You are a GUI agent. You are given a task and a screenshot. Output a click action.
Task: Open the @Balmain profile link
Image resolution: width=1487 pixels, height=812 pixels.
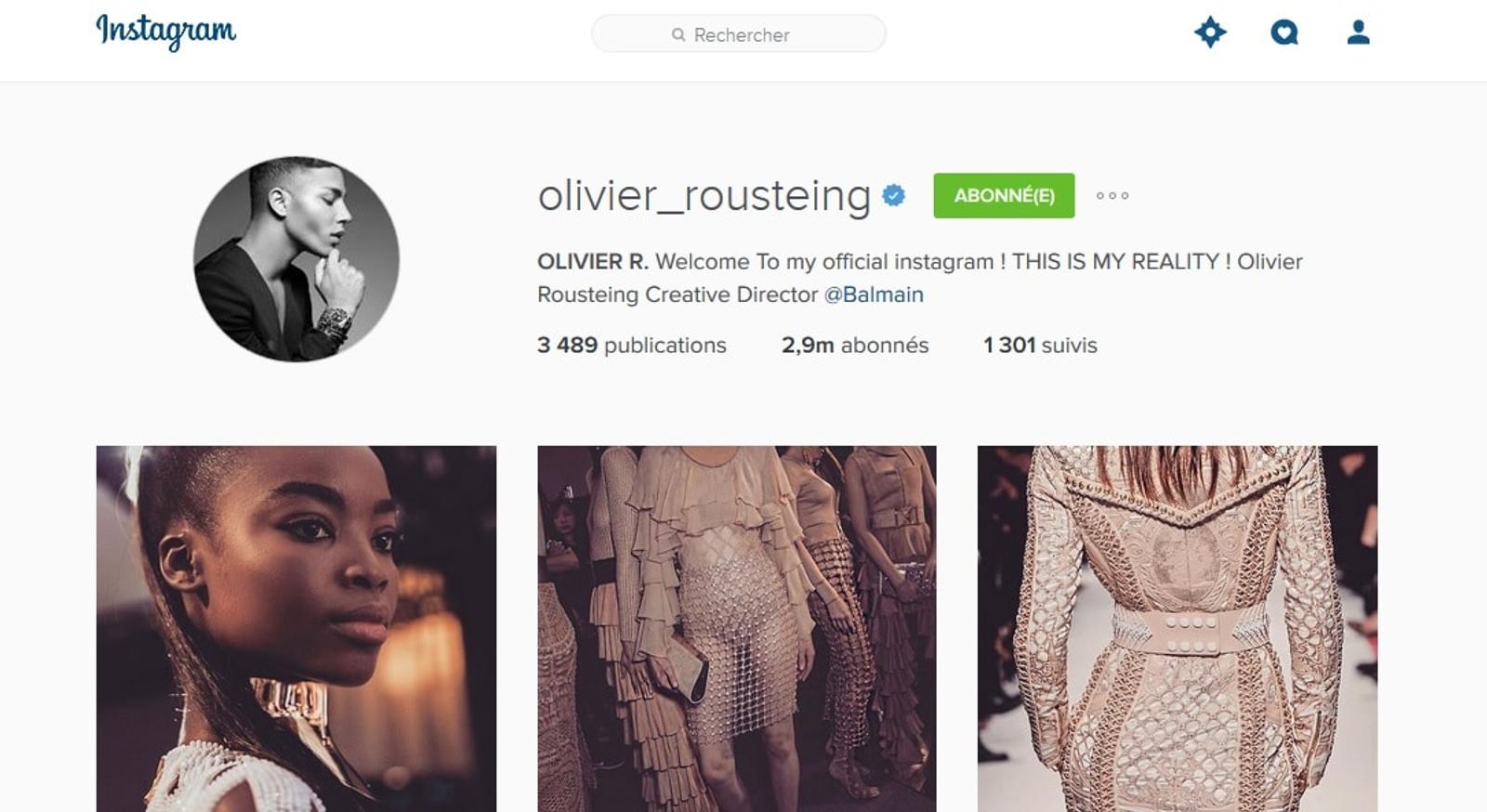click(x=874, y=295)
